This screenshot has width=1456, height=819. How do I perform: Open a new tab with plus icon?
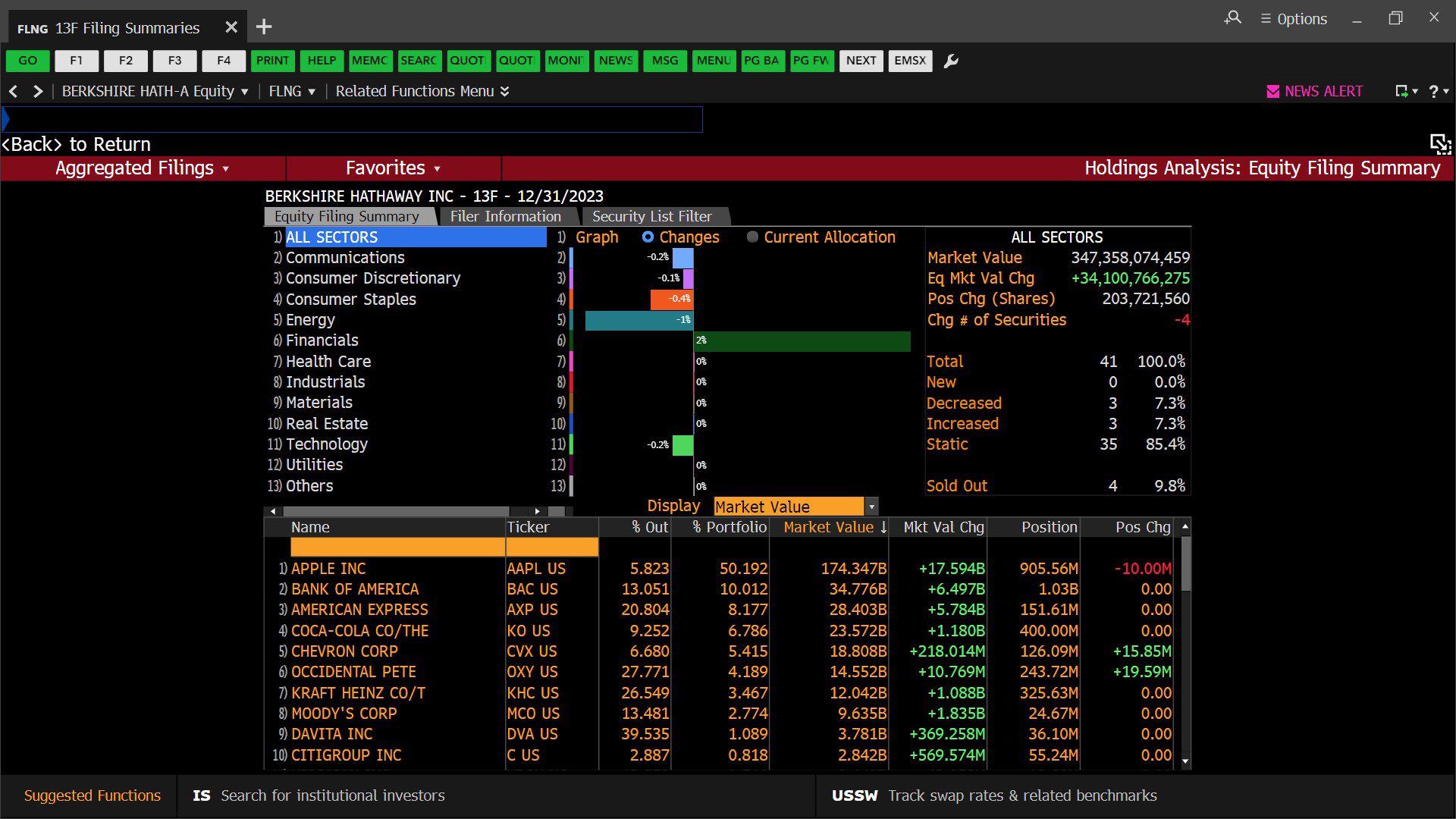click(x=264, y=27)
